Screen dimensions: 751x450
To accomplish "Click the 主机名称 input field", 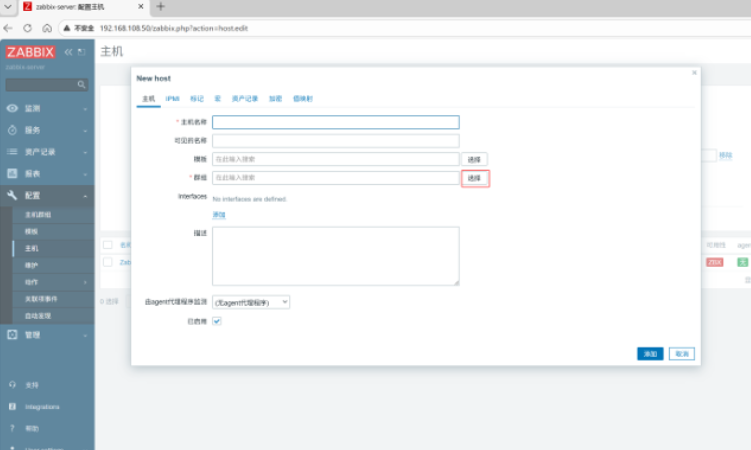I will (336, 122).
